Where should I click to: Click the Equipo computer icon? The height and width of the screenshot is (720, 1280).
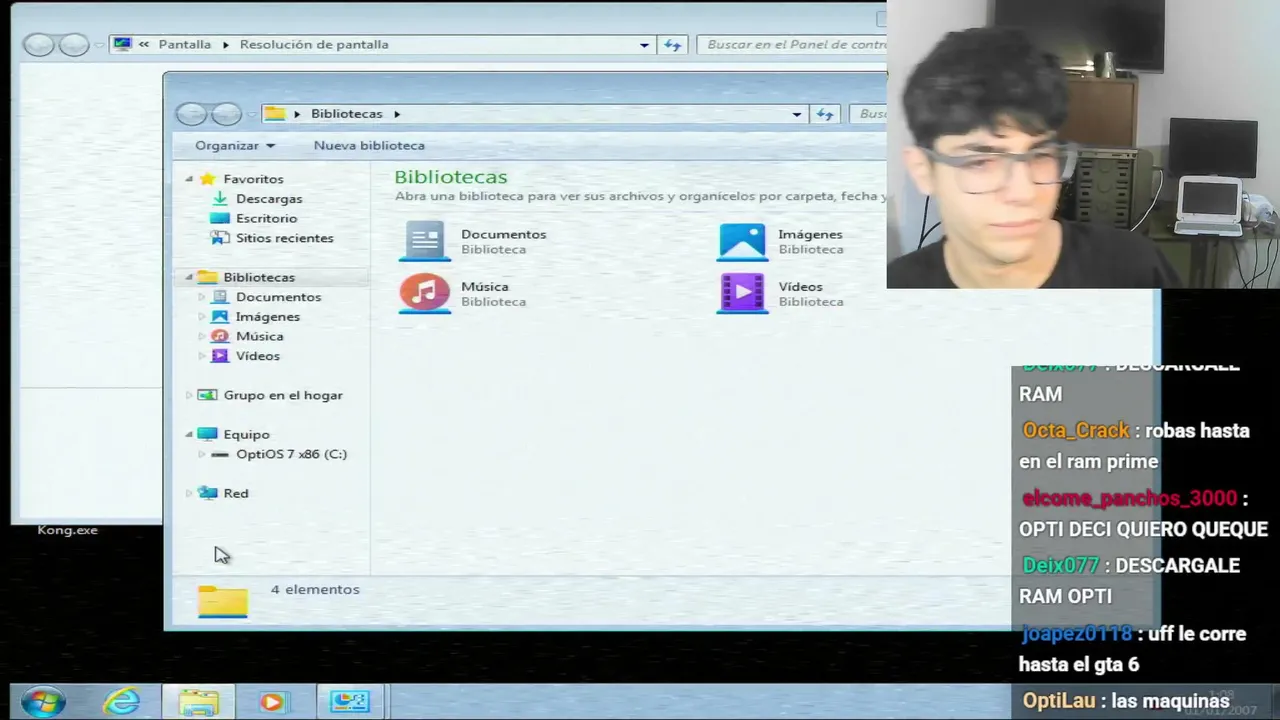207,434
